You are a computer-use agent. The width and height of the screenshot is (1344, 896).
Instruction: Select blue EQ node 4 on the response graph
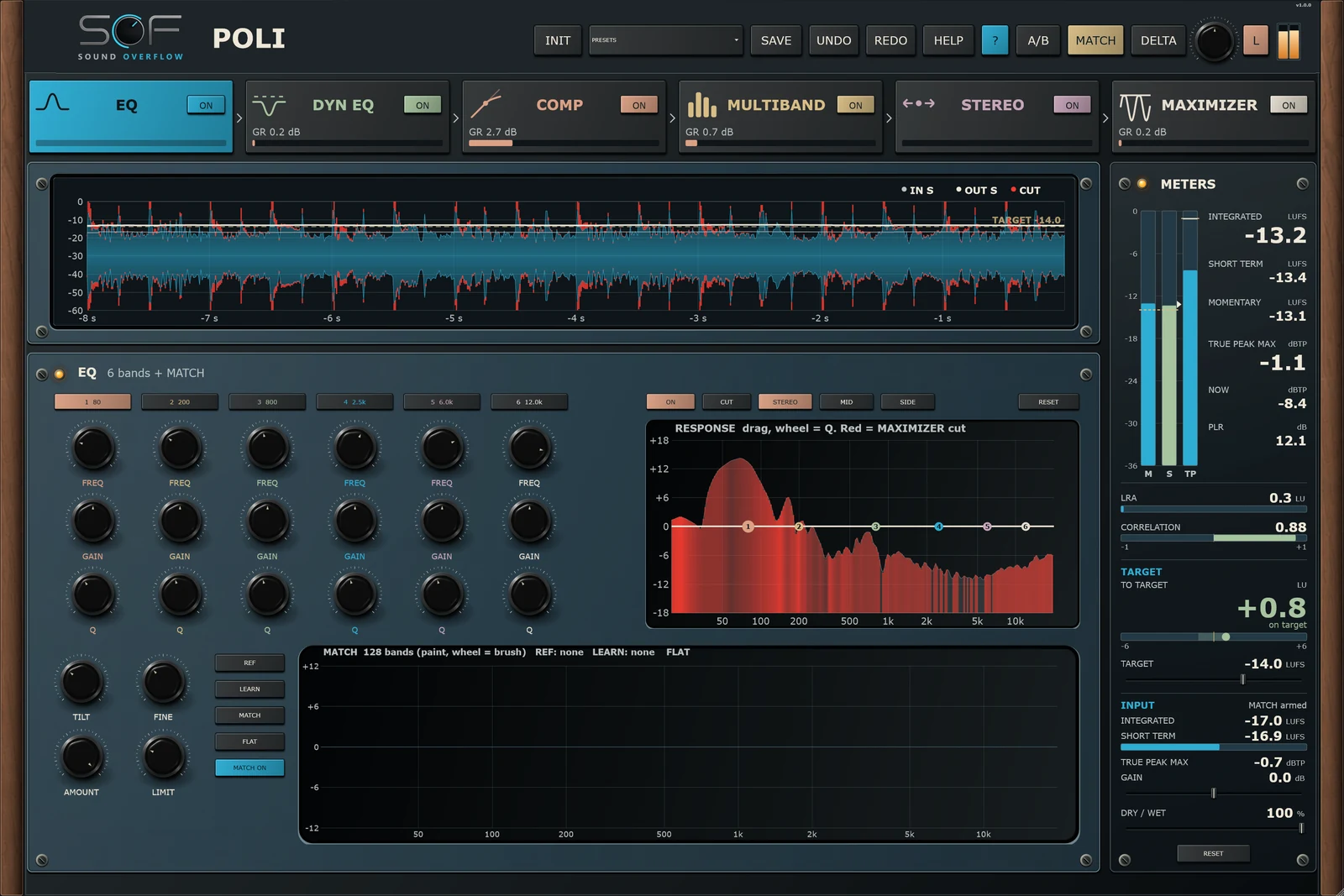[x=938, y=527]
